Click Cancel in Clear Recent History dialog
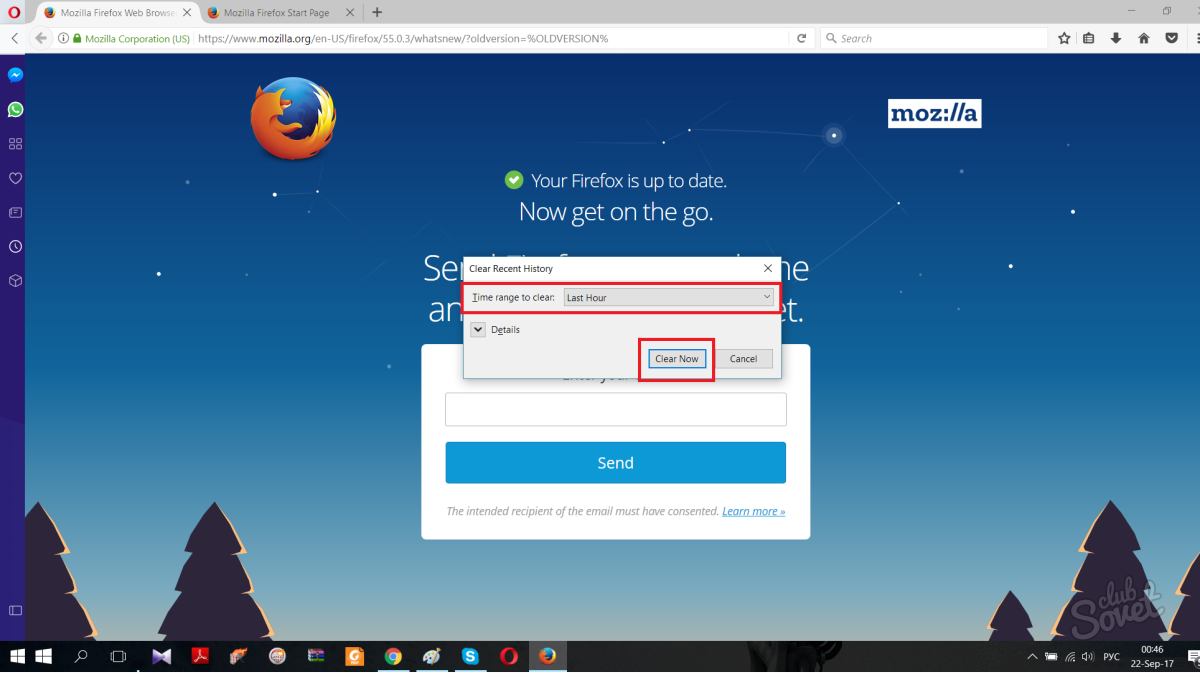Screen dimensions: 1200x677 (743, 359)
